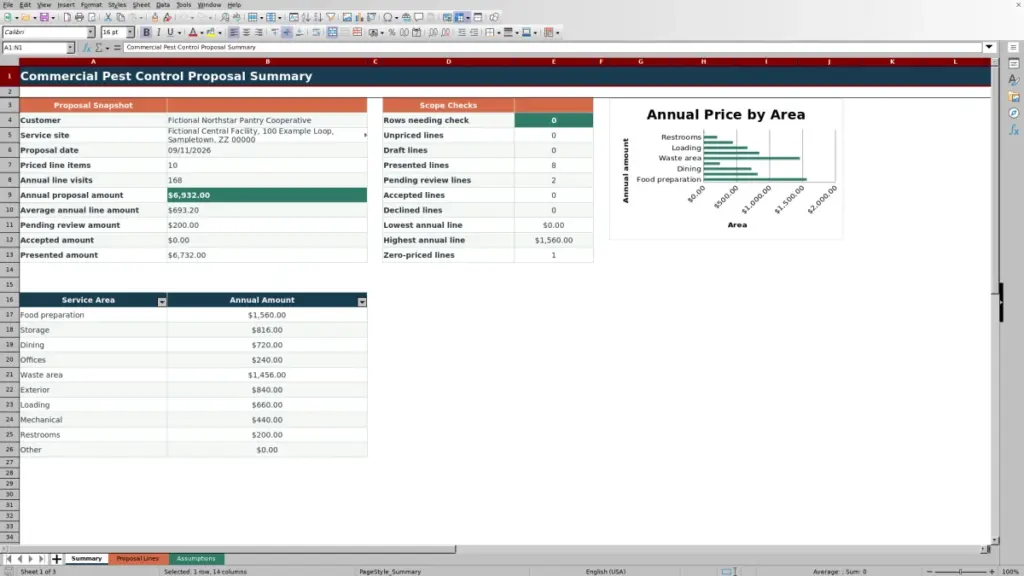This screenshot has width=1024, height=576.
Task: Add a new sheet with plus button
Action: [56, 558]
